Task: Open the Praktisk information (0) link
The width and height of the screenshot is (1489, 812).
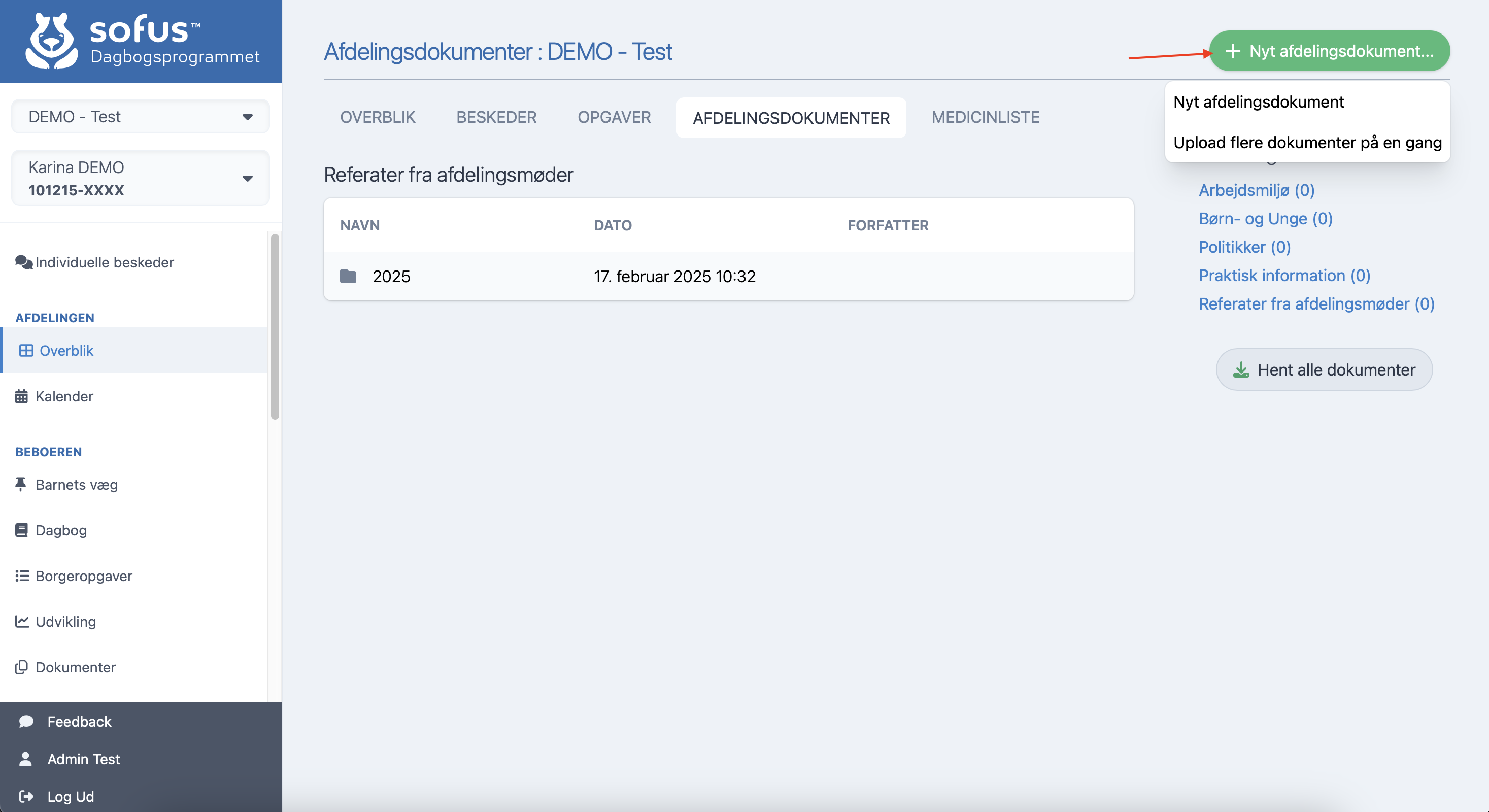Action: pos(1284,275)
